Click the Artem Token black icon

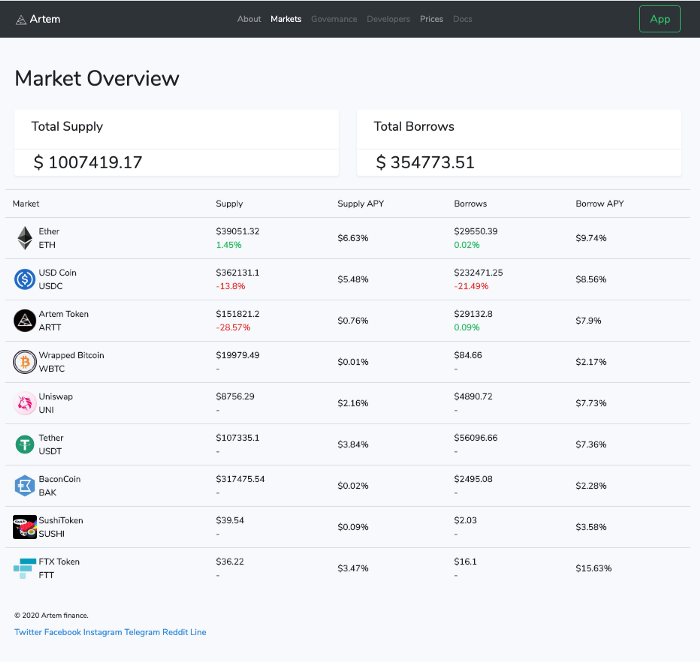(x=25, y=321)
